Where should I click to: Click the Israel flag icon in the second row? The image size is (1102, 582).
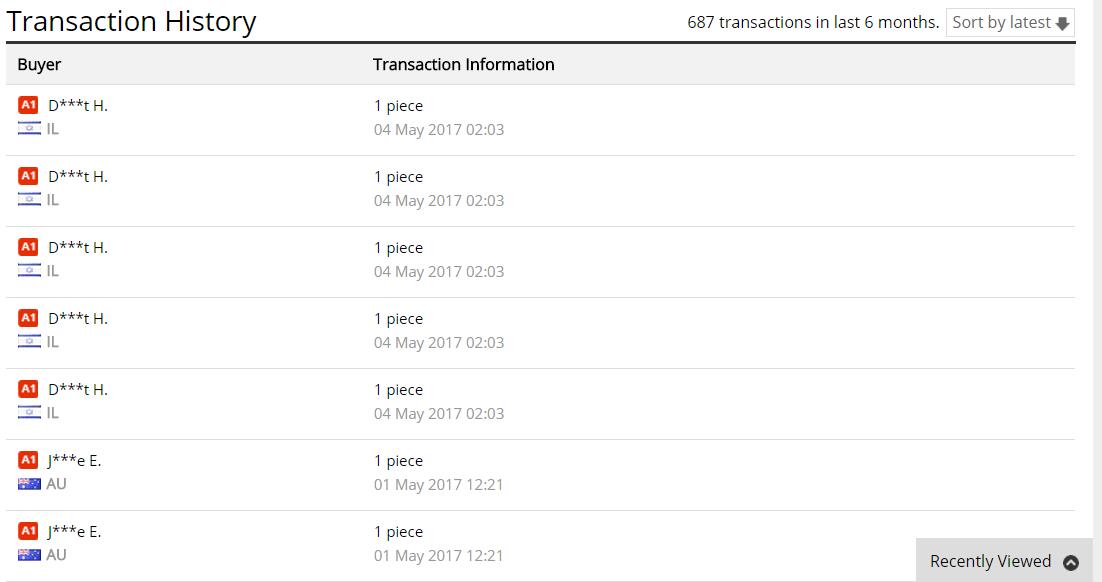click(30, 200)
